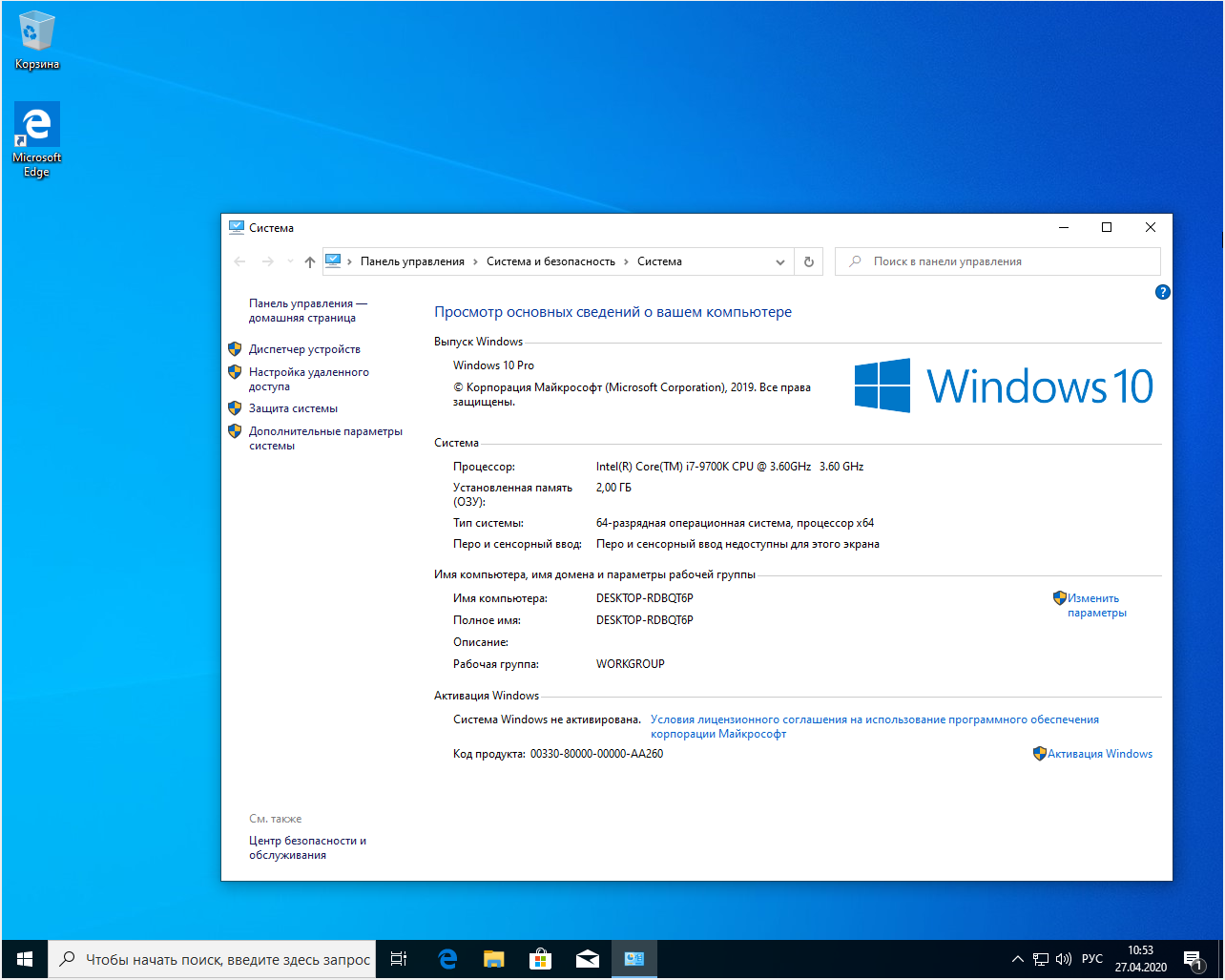The height and width of the screenshot is (980, 1225).
Task: Select the Система window taskbar button
Action: [634, 959]
